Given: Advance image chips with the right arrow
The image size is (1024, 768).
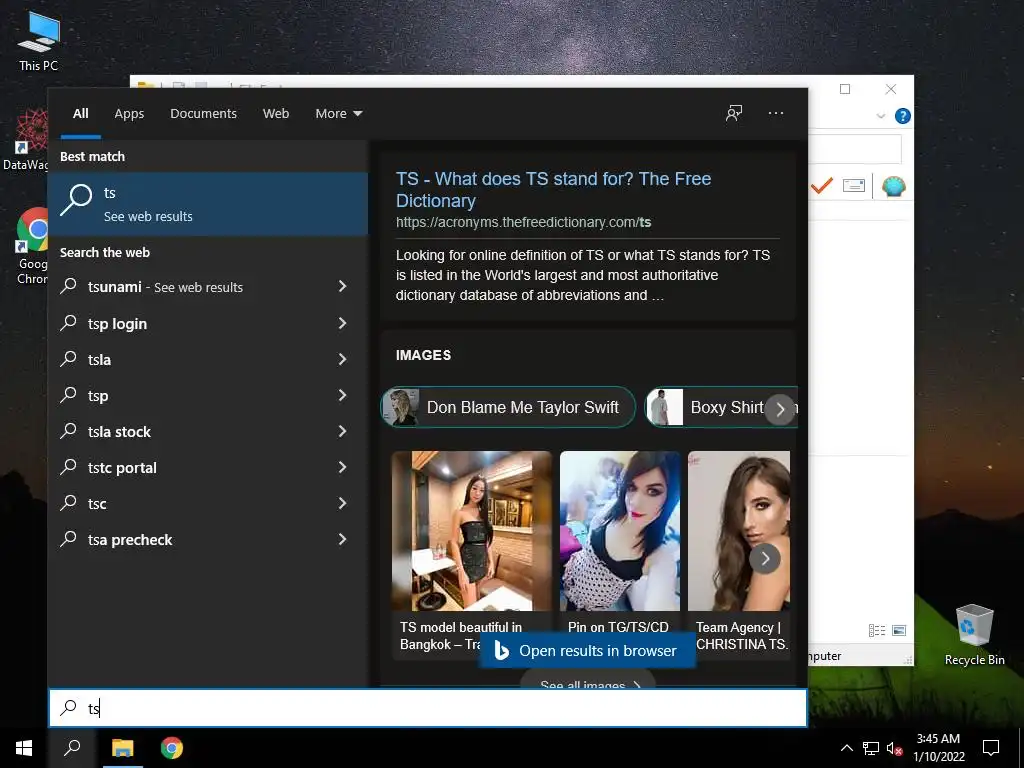Looking at the screenshot, I should pos(780,409).
